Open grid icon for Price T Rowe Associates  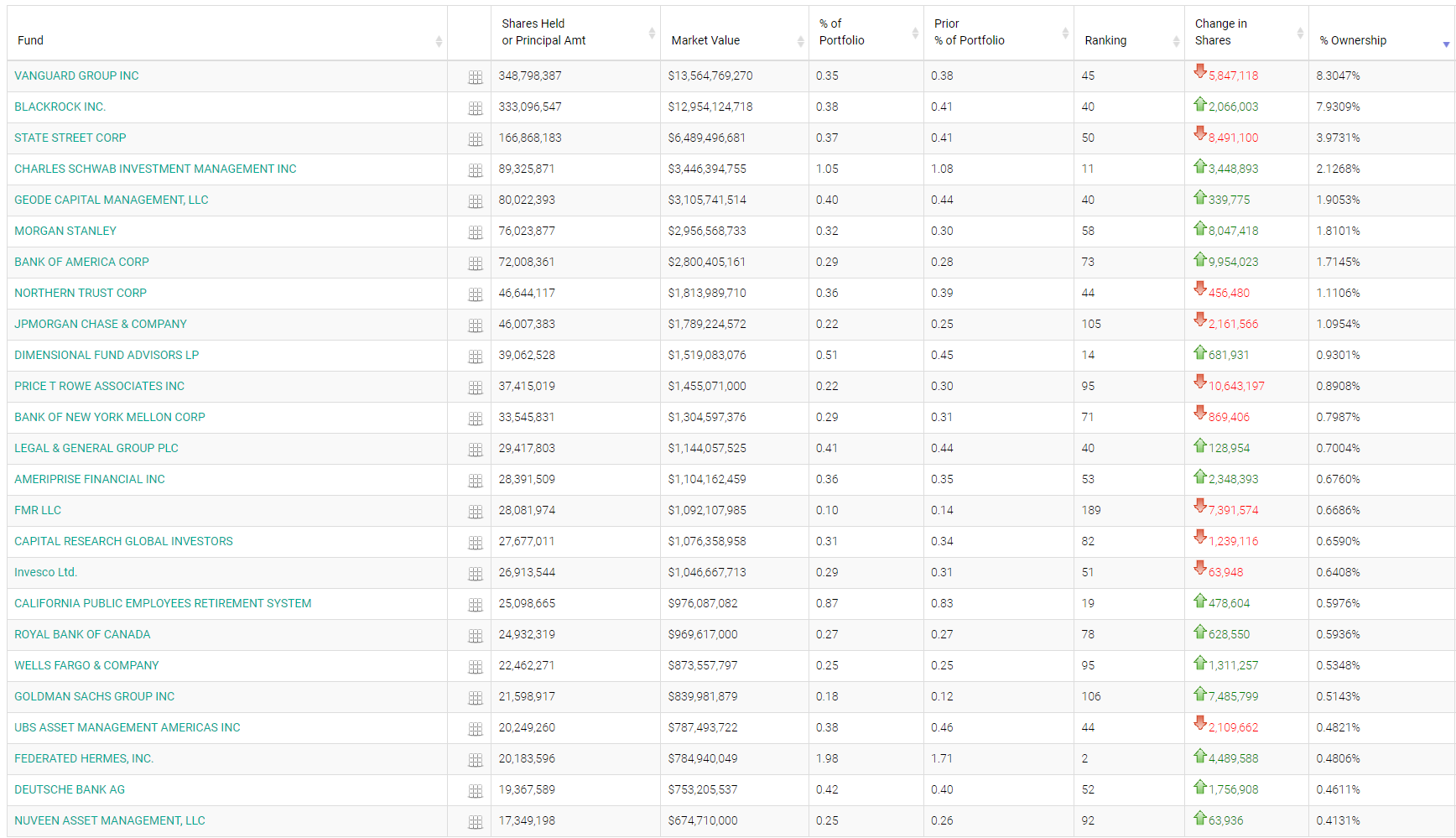[x=476, y=388]
